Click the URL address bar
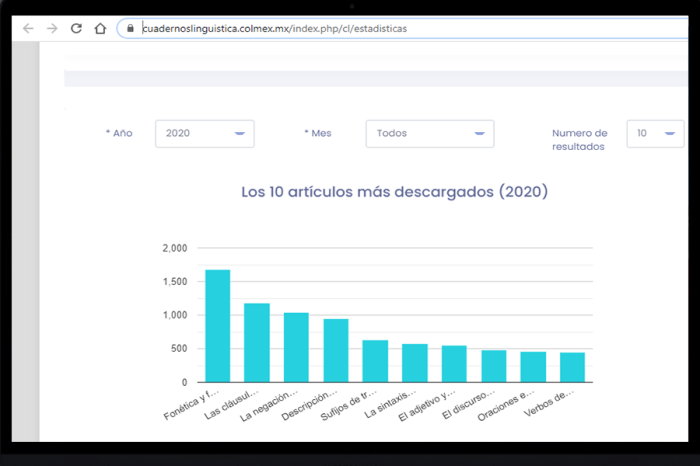 400,29
